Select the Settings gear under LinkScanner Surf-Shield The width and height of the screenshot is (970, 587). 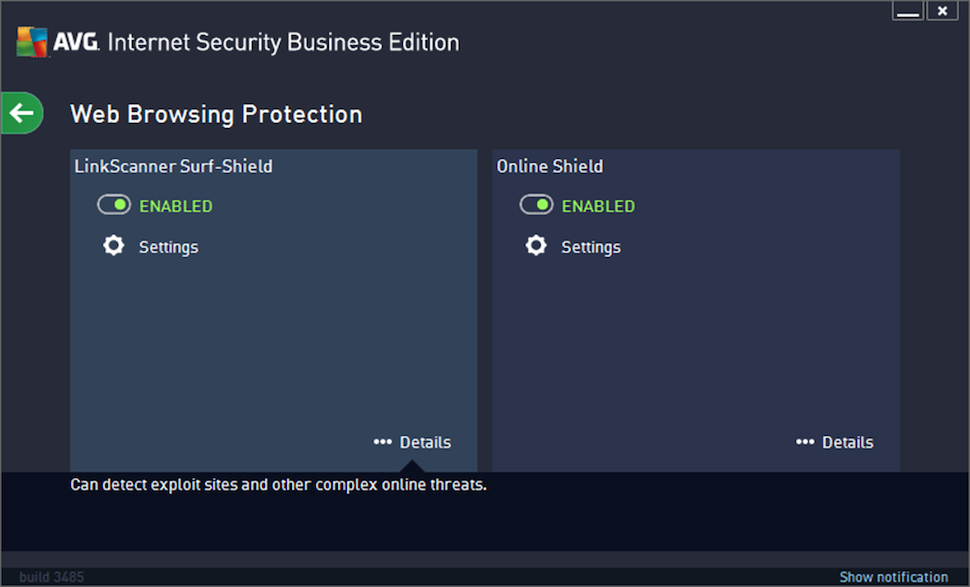point(114,246)
